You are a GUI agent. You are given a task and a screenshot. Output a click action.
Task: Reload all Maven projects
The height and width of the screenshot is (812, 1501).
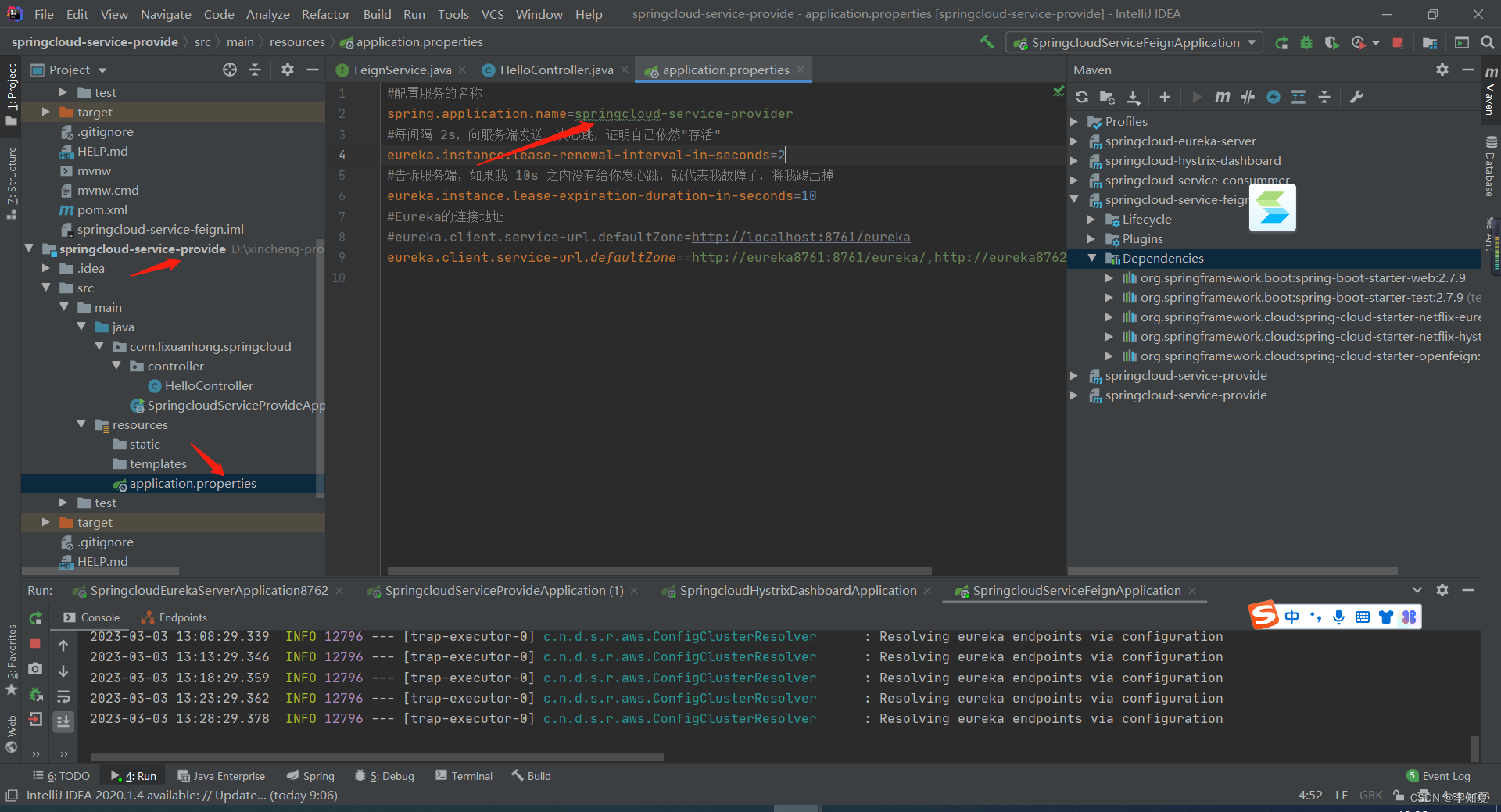pyautogui.click(x=1082, y=97)
